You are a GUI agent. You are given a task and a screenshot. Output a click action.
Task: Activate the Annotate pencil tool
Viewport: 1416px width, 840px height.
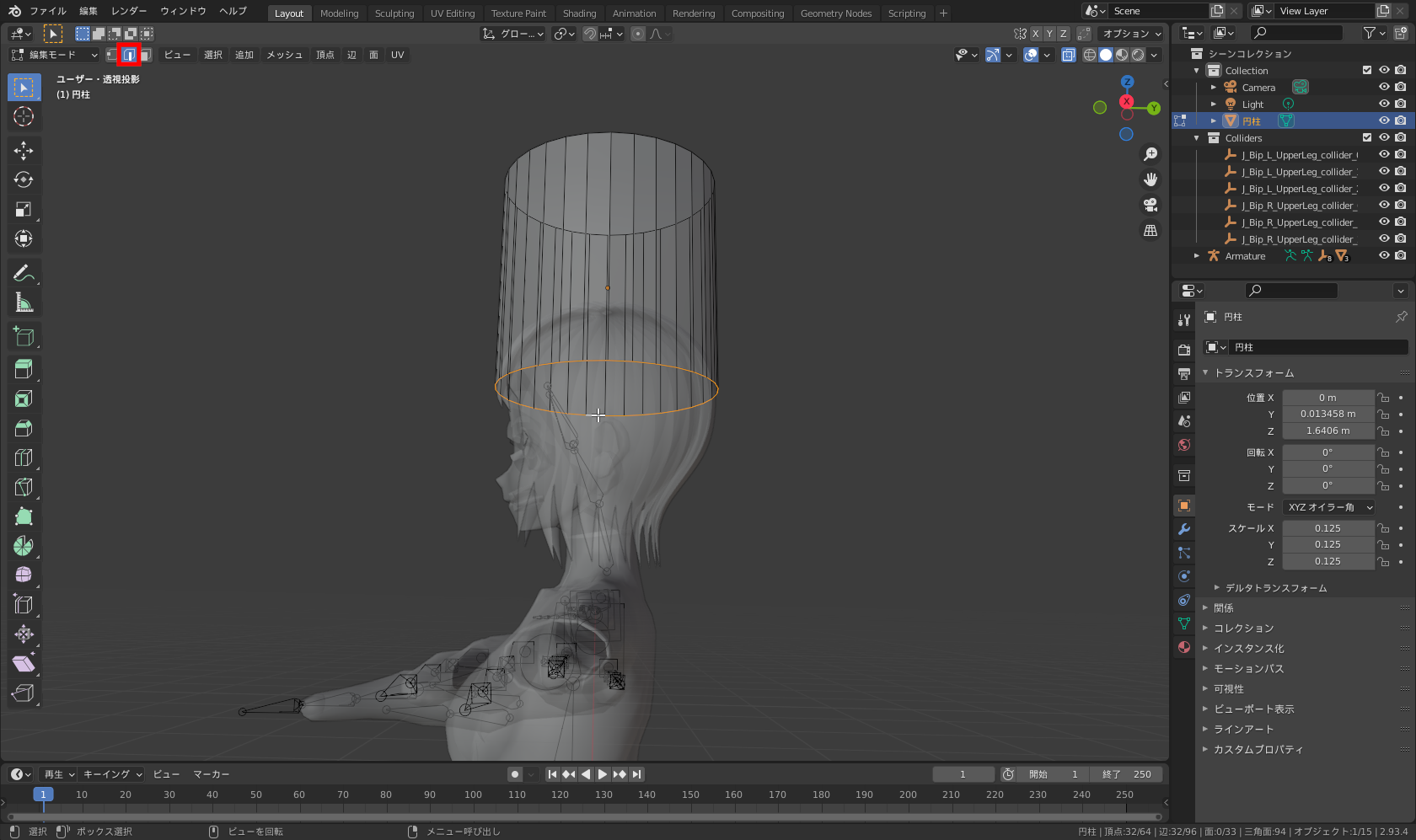coord(24,273)
